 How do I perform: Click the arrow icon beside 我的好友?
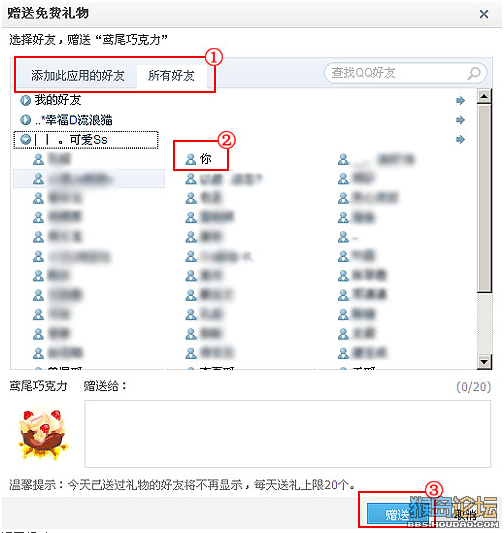coord(460,100)
